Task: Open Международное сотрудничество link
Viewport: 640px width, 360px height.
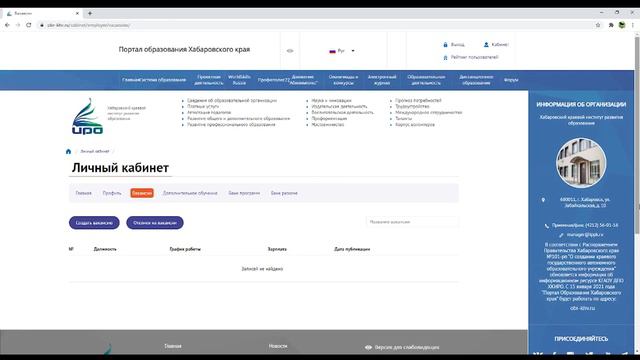Action: (x=429, y=112)
